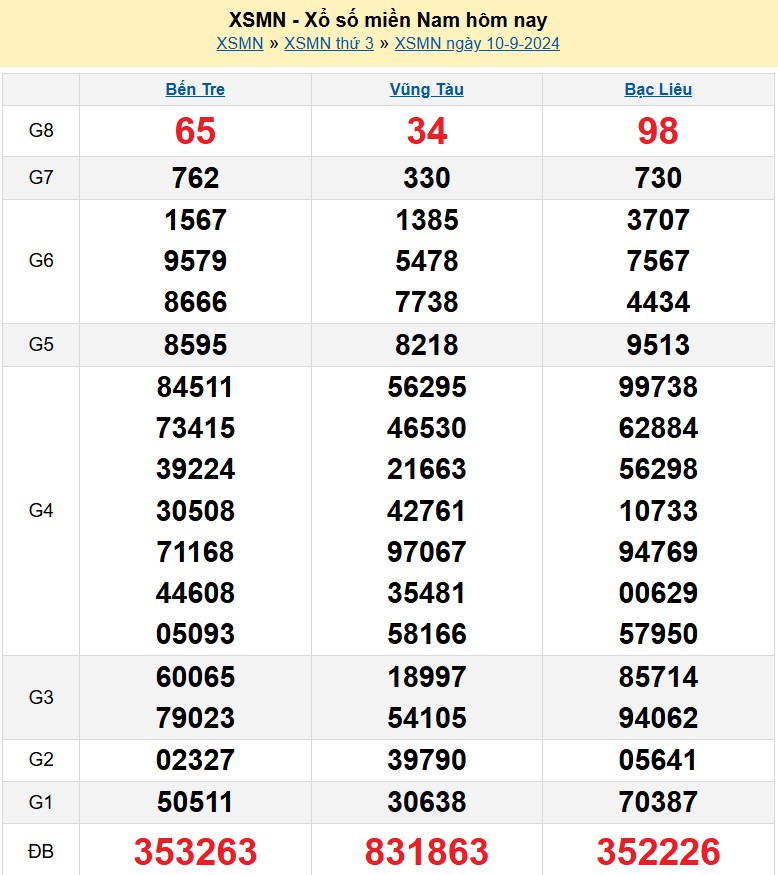
Task: Select the G5 number 8218
Action: pyautogui.click(x=427, y=345)
